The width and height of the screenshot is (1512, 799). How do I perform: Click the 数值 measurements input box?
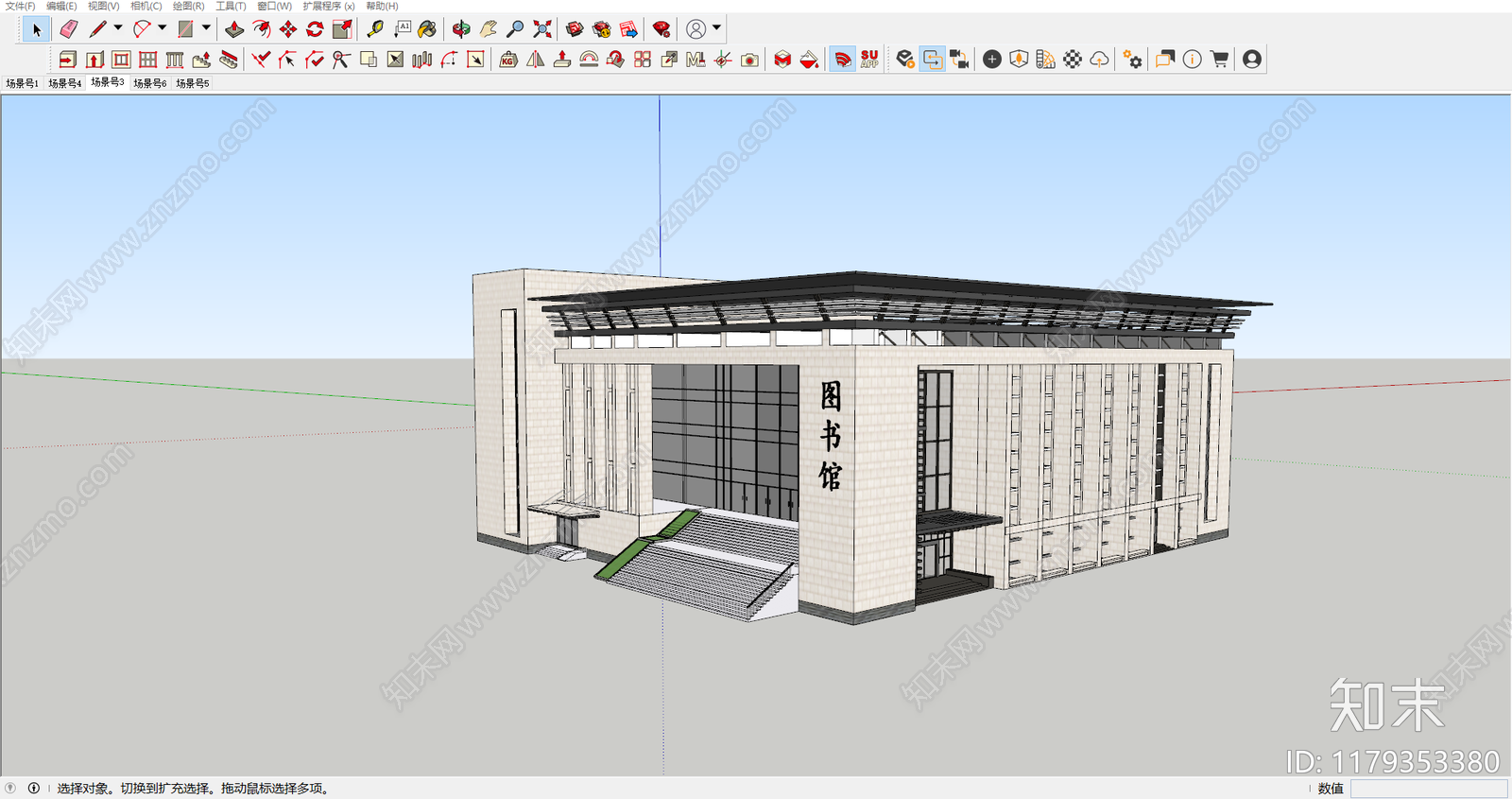(x=1429, y=789)
